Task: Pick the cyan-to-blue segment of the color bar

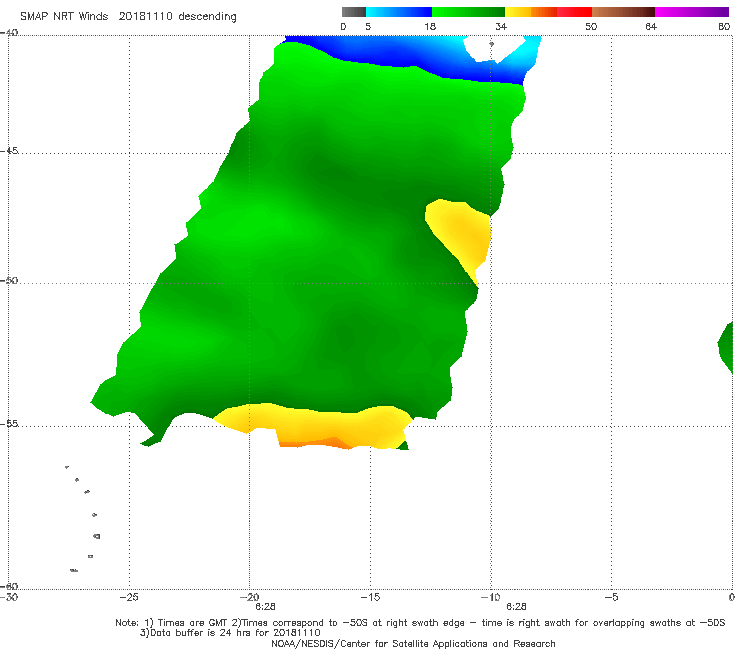Action: [399, 12]
